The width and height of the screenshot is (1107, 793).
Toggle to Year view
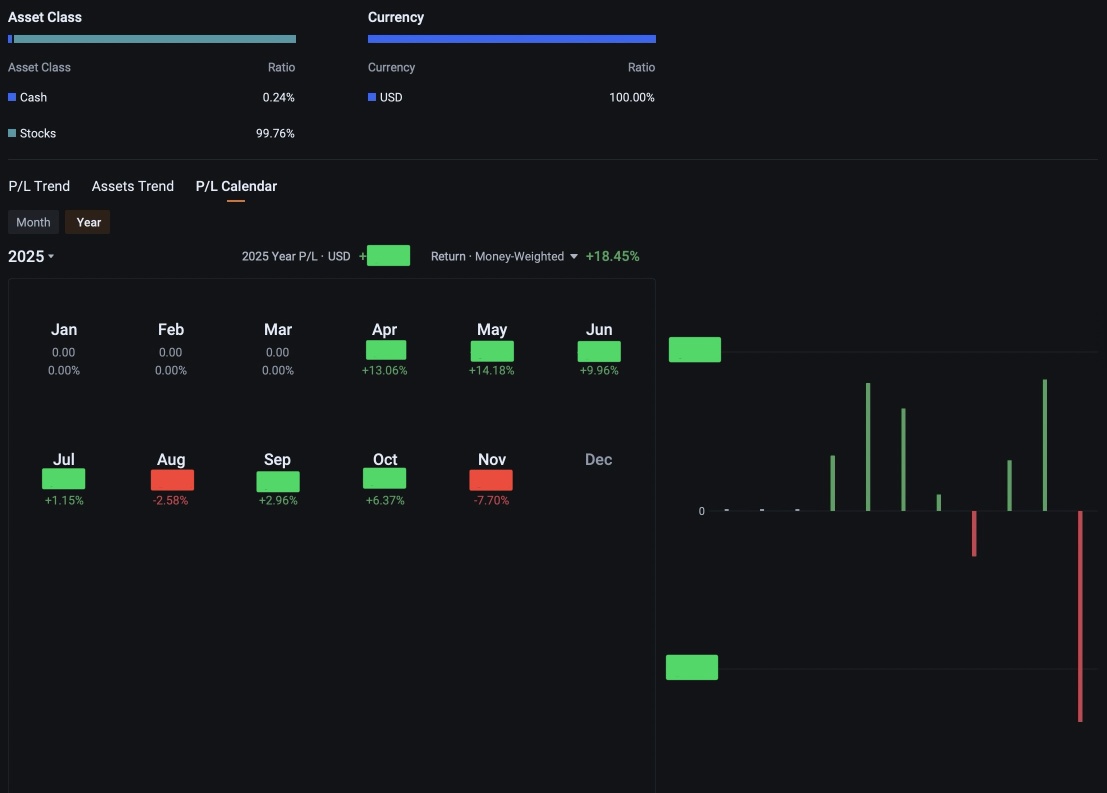pos(88,222)
